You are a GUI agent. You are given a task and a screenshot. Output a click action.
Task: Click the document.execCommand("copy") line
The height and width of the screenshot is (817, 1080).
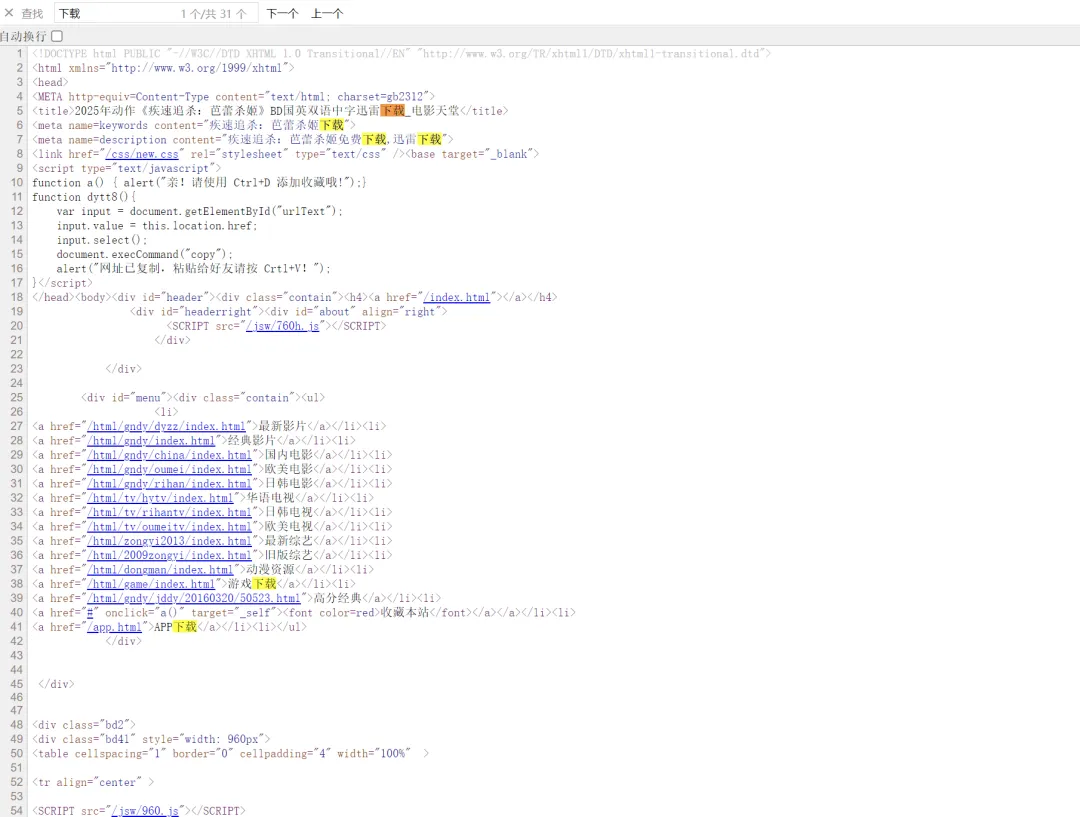click(x=145, y=254)
